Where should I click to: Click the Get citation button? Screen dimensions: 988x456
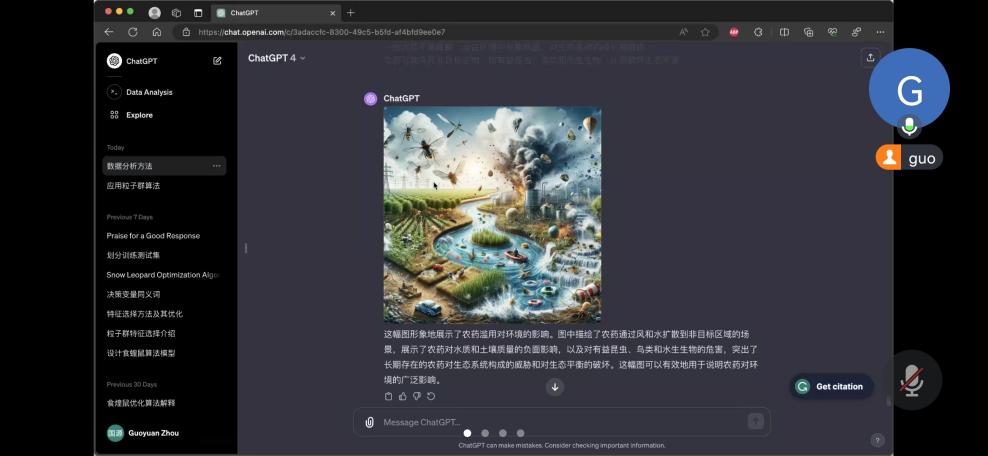[830, 387]
